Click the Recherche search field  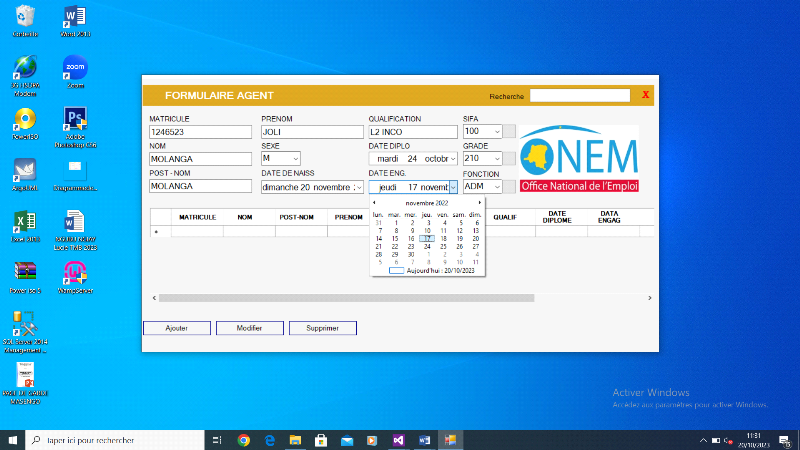[x=580, y=96]
